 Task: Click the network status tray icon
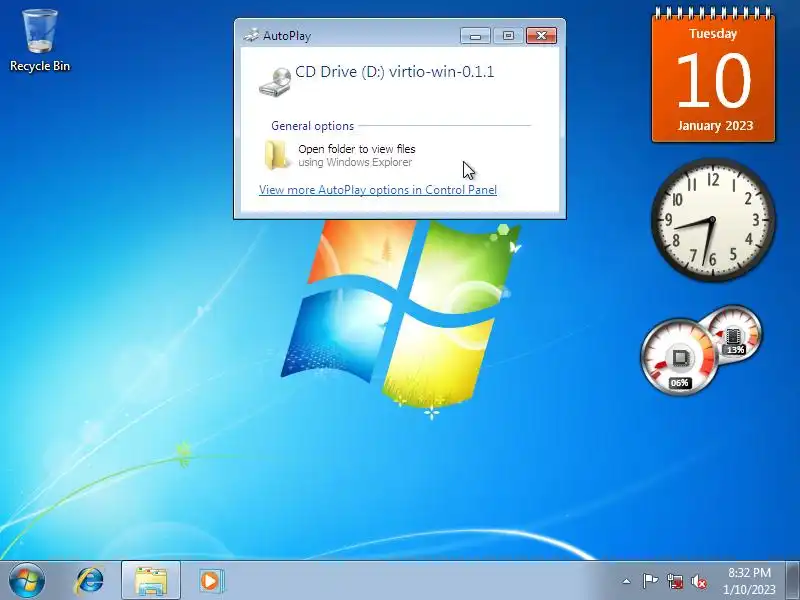pyautogui.click(x=675, y=581)
